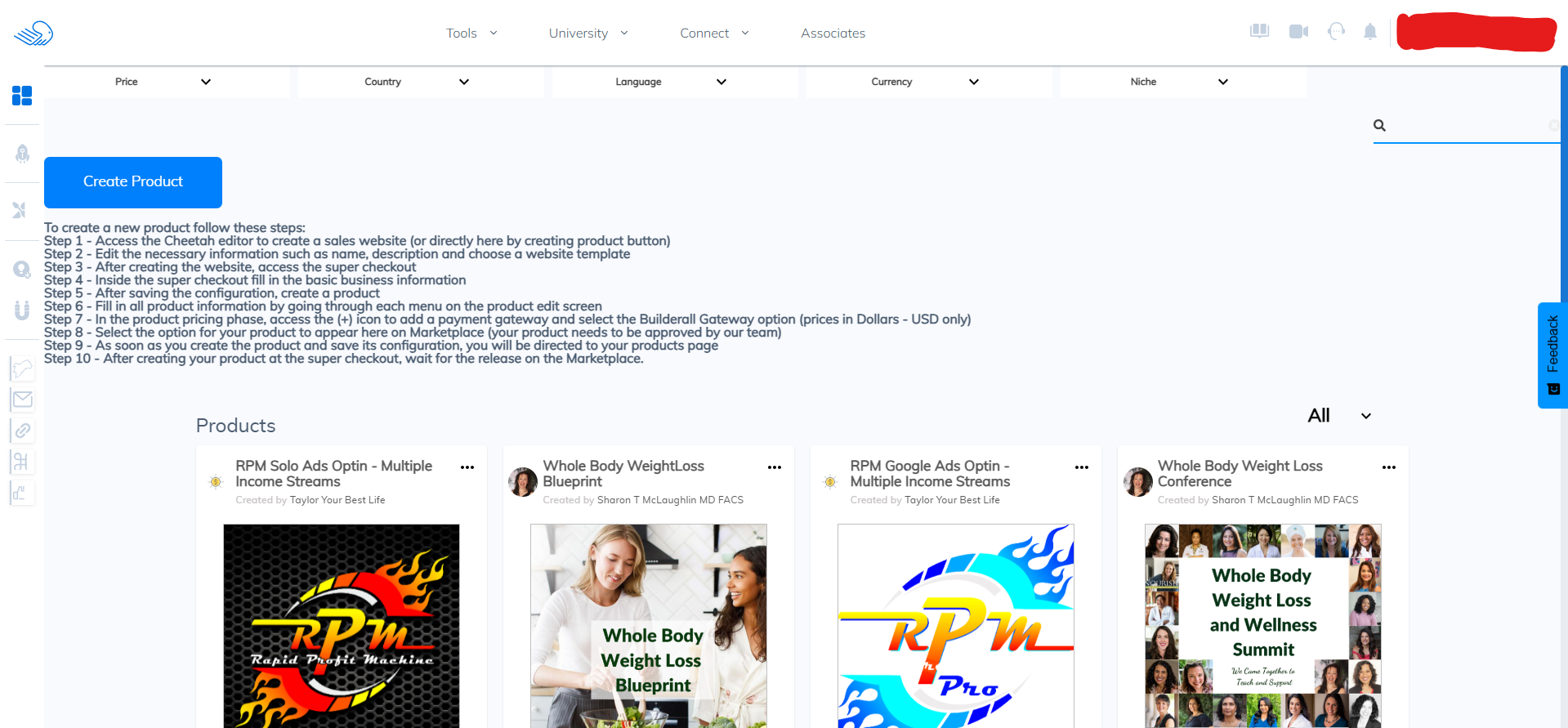1568x728 pixels.
Task: Open options menu for Whole Body Weight Loss Conference
Action: 1389,467
